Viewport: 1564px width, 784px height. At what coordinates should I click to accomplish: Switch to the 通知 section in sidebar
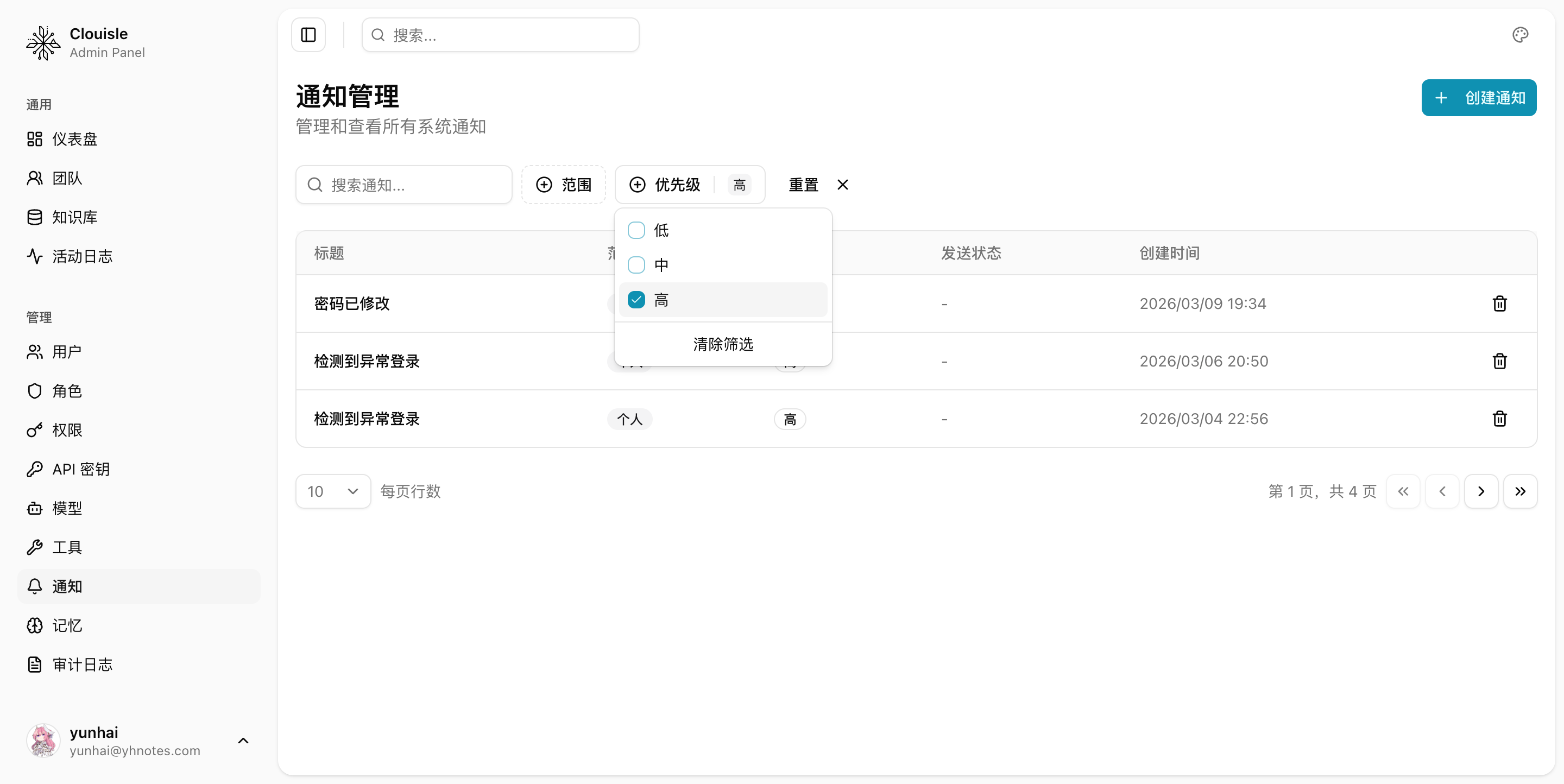point(67,586)
